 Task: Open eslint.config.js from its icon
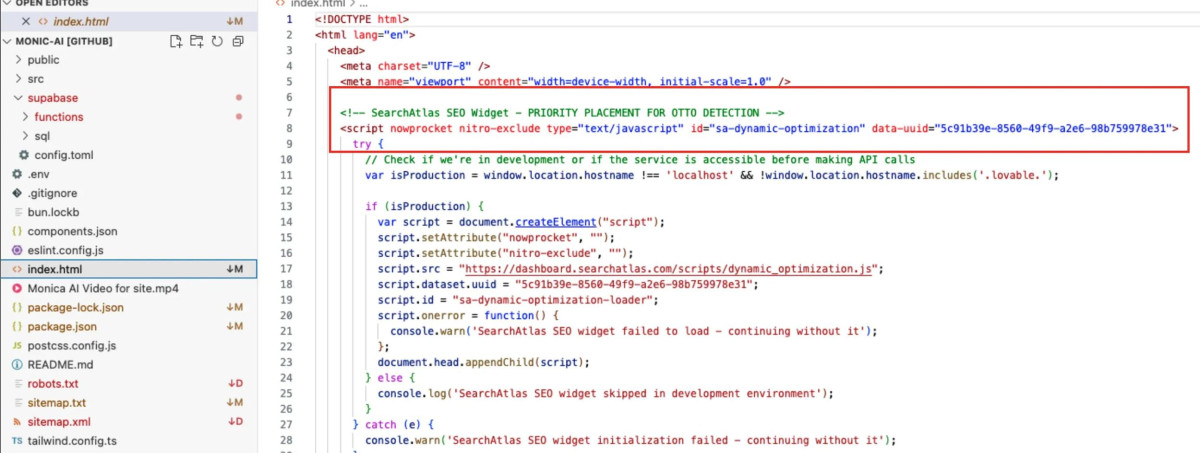point(17,250)
